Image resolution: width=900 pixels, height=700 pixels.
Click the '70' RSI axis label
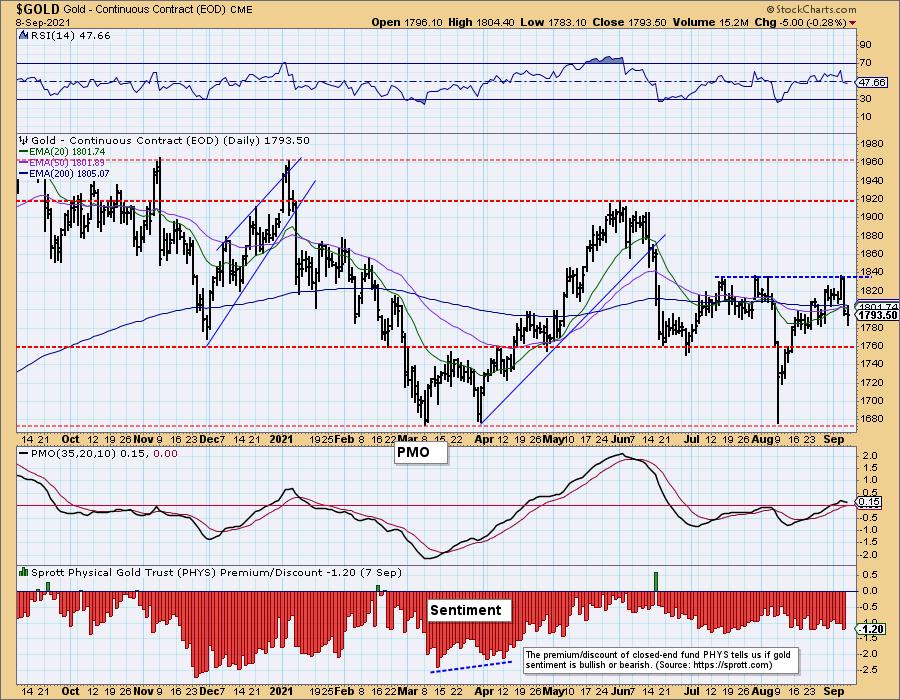866,63
